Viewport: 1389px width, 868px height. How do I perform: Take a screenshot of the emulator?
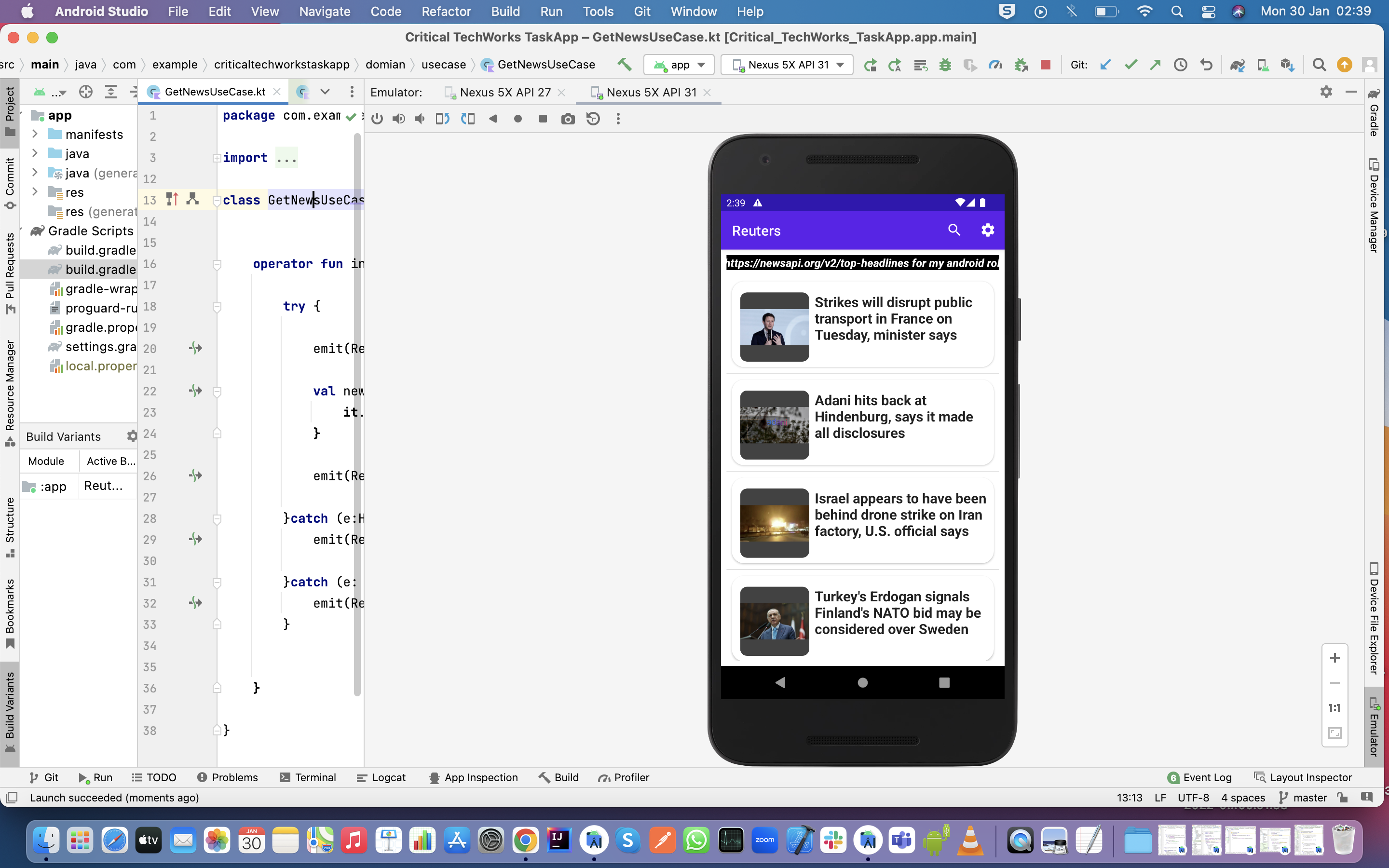pyautogui.click(x=568, y=118)
